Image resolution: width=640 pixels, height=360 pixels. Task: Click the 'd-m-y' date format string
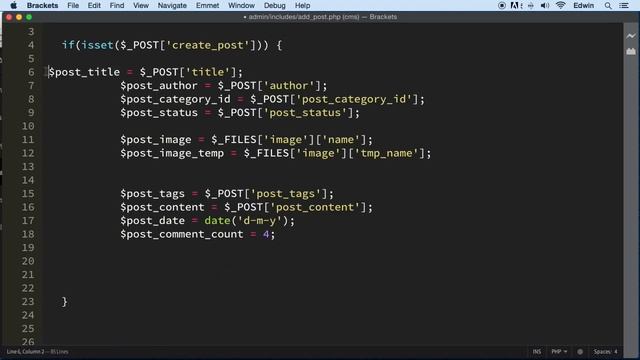tap(260, 220)
